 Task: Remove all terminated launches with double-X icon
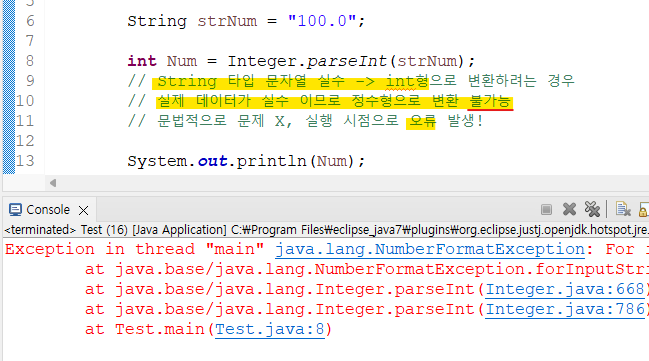click(592, 209)
